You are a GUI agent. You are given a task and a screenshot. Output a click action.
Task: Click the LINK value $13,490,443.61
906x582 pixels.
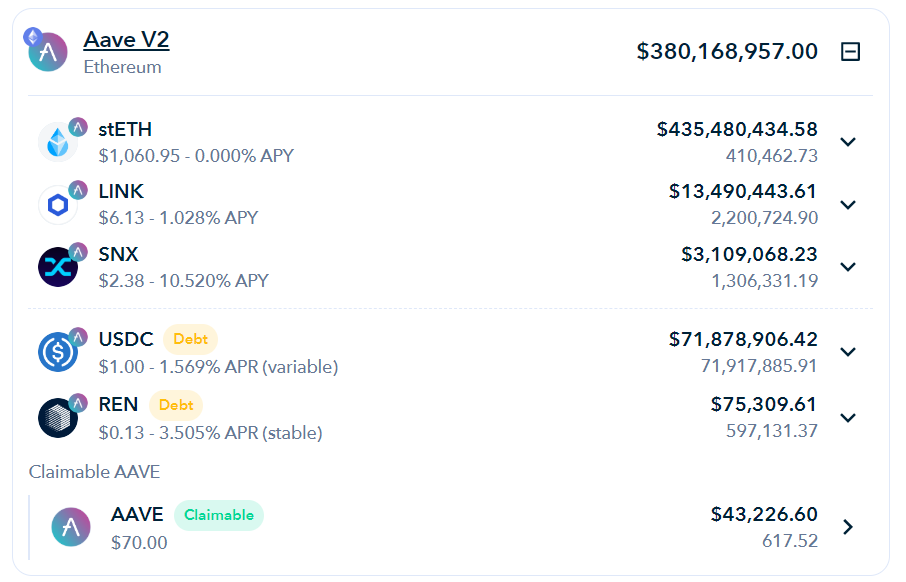[x=742, y=191]
